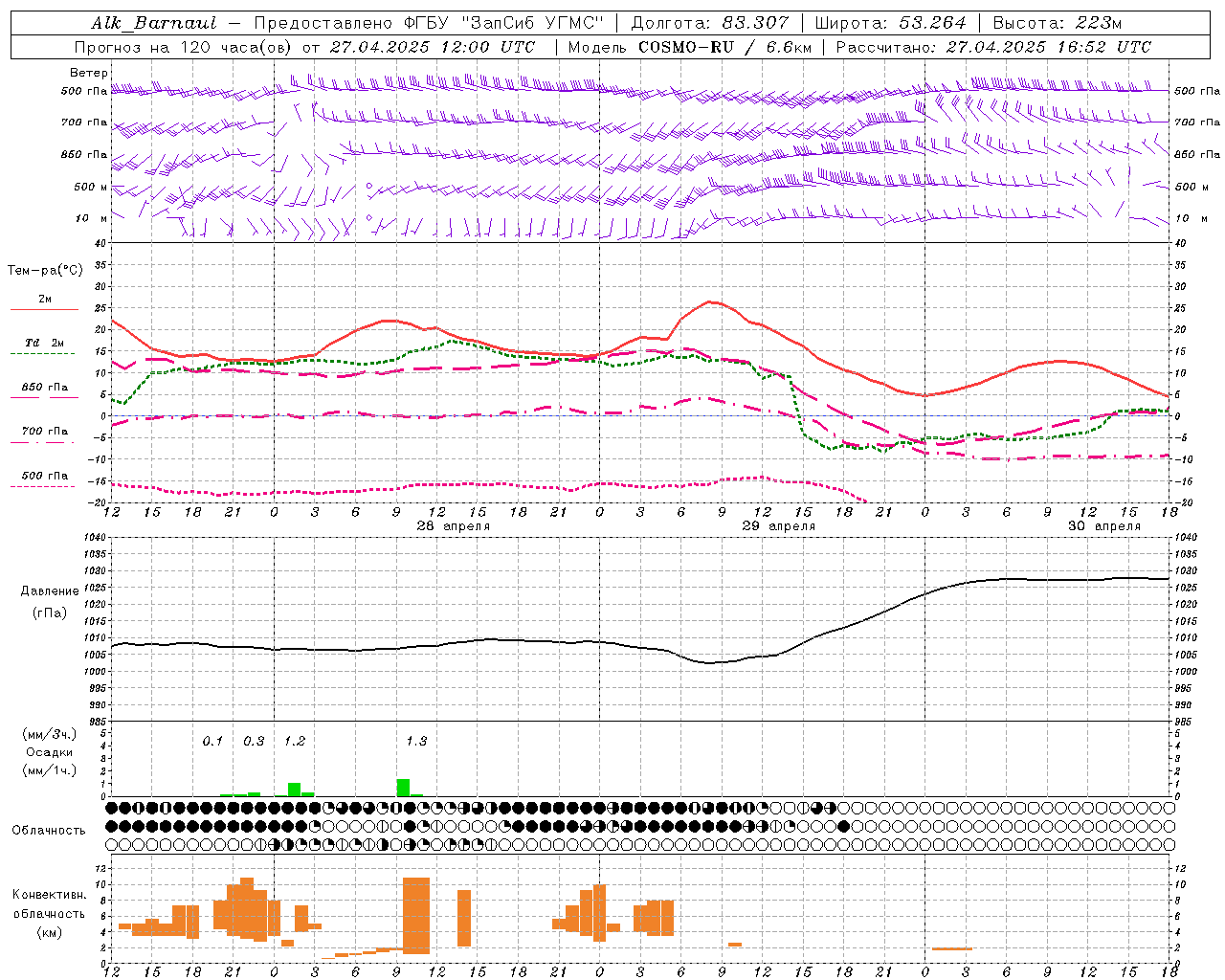
Task: Click the Осадки precipitation label
Action: [49, 752]
